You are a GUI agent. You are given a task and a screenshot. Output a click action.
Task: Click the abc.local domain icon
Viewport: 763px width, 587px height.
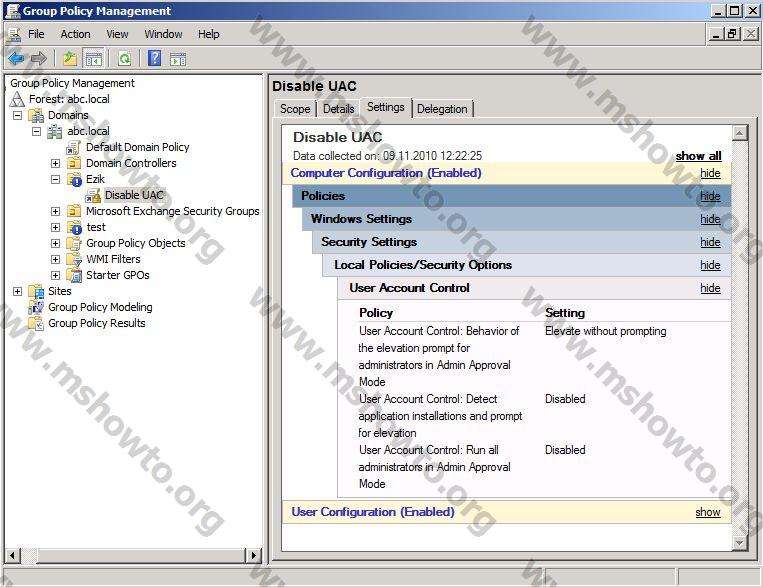coord(54,131)
